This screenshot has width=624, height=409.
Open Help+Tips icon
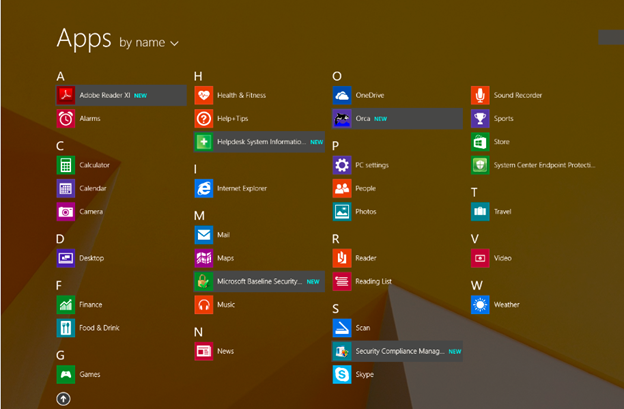point(204,119)
